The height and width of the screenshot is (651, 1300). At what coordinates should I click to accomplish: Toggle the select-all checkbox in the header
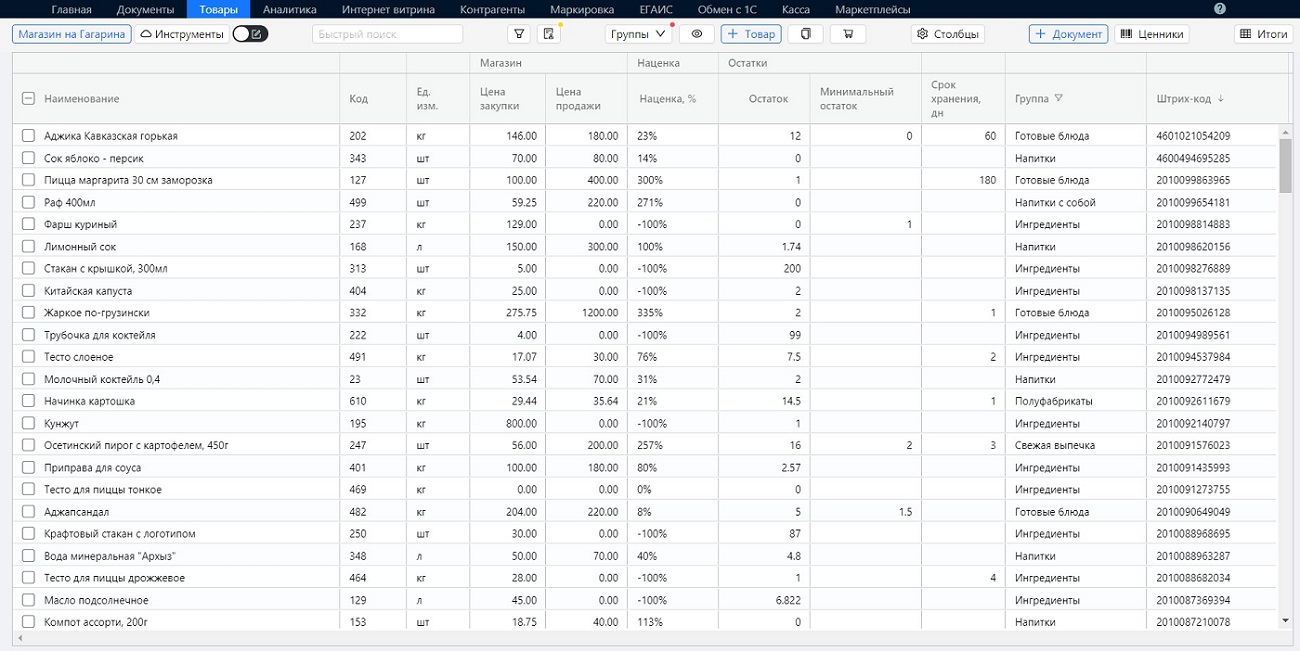[29, 99]
